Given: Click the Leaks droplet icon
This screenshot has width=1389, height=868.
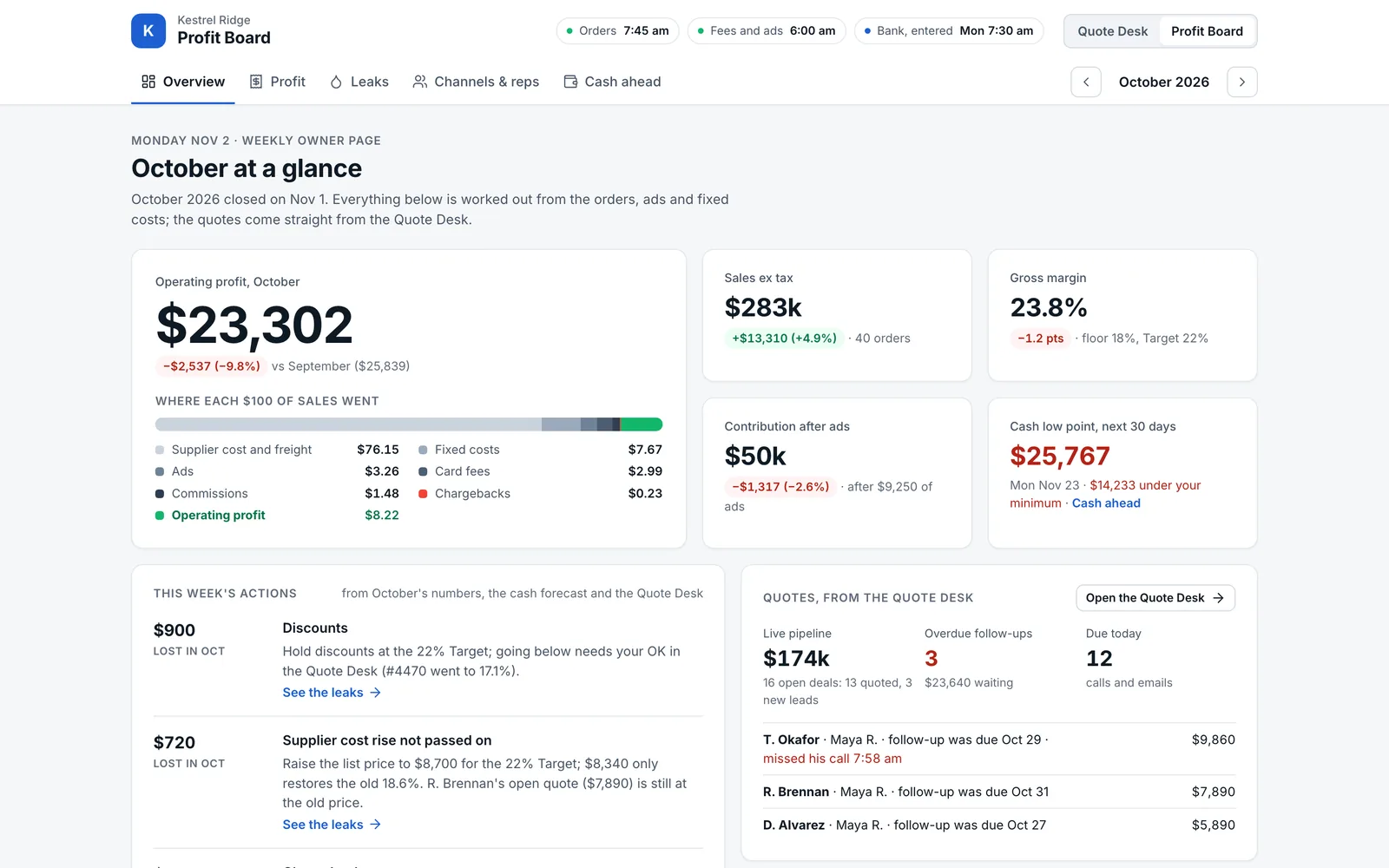Looking at the screenshot, I should pyautogui.click(x=336, y=82).
